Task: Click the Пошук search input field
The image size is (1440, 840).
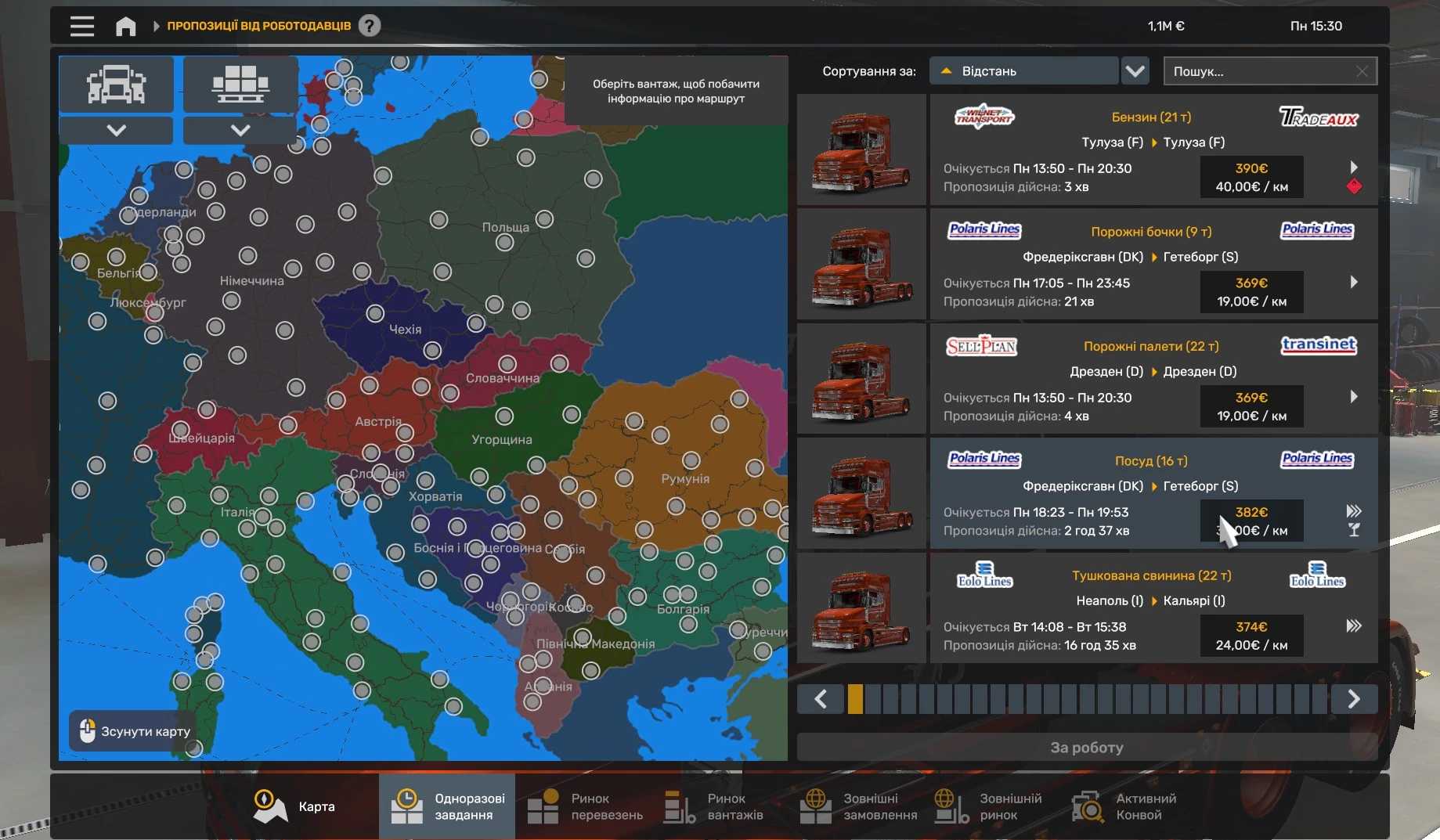Action: pyautogui.click(x=1258, y=71)
